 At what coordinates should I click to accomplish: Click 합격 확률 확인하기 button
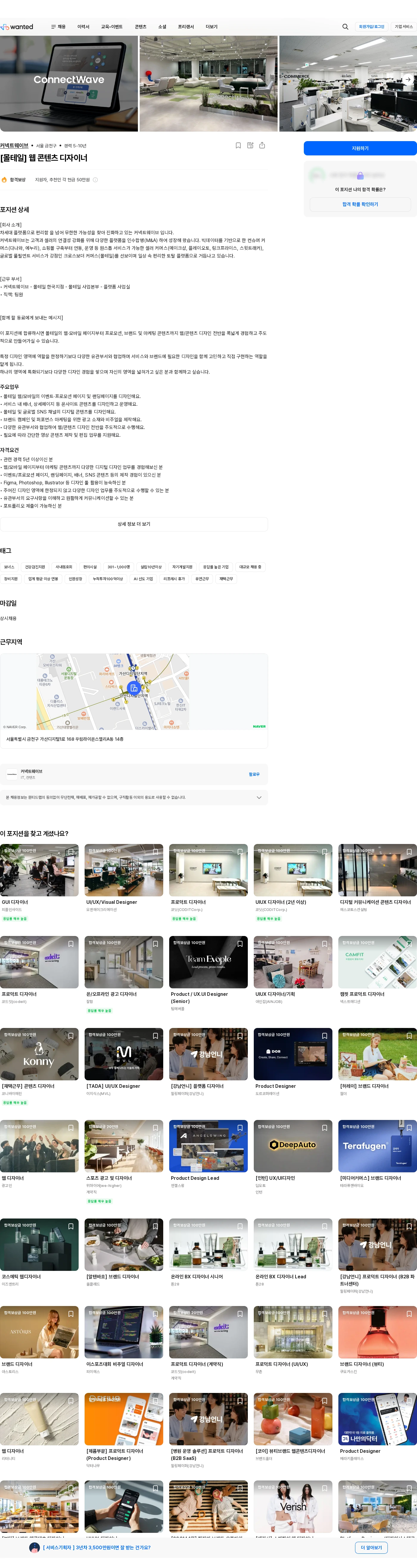(x=360, y=205)
